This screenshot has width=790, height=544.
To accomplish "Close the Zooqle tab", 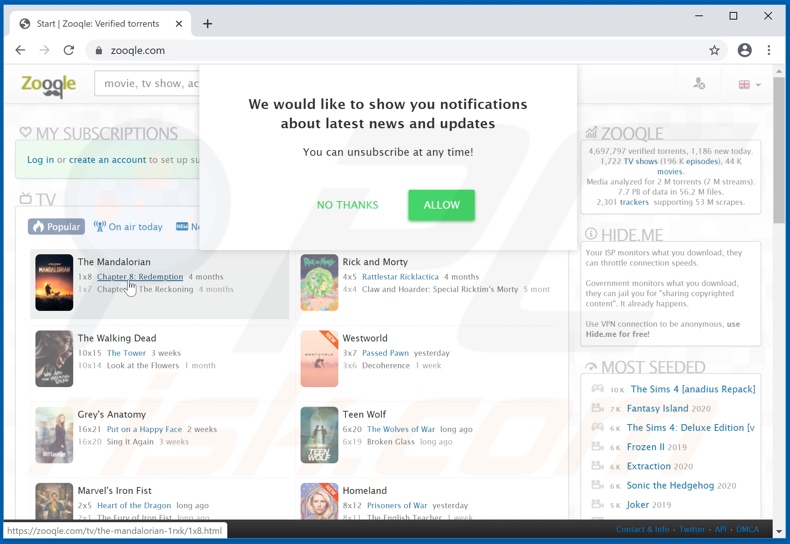I will click(179, 24).
